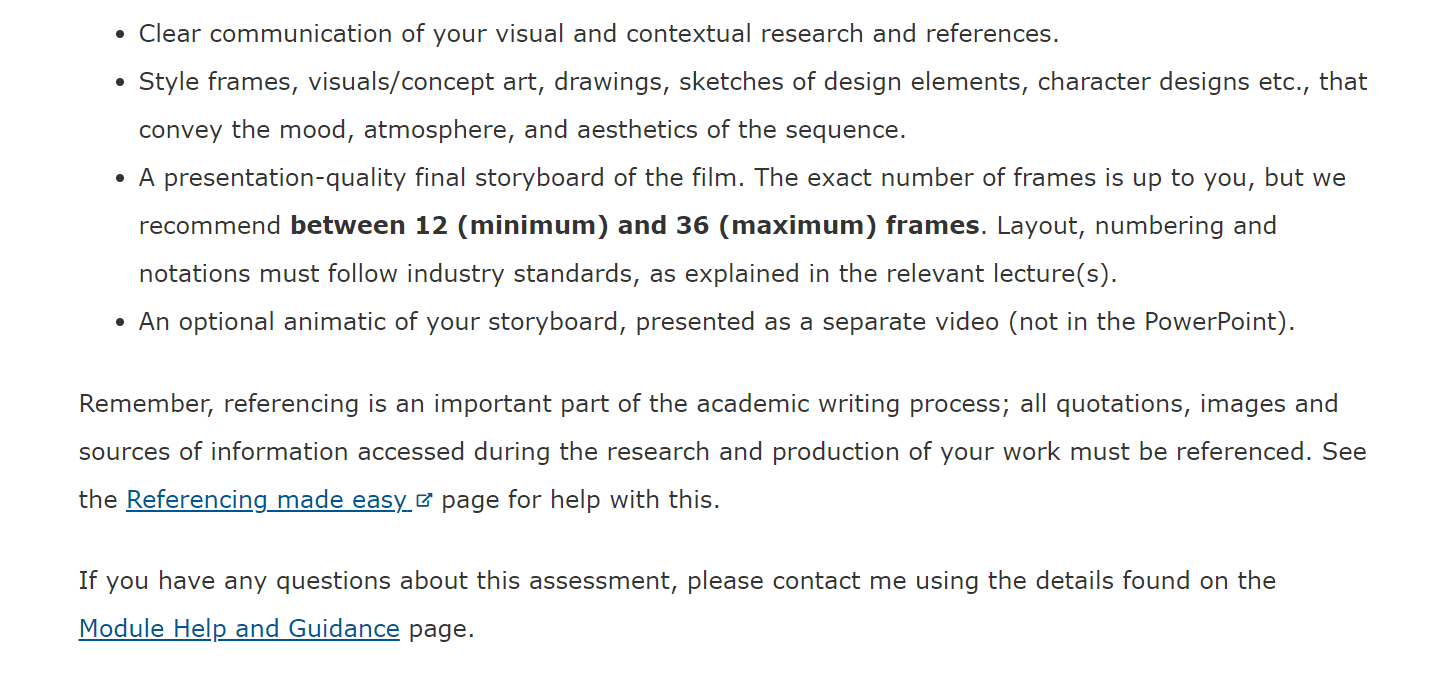
Task: Click the bold text about 12 to 36 frames
Action: [x=635, y=226]
